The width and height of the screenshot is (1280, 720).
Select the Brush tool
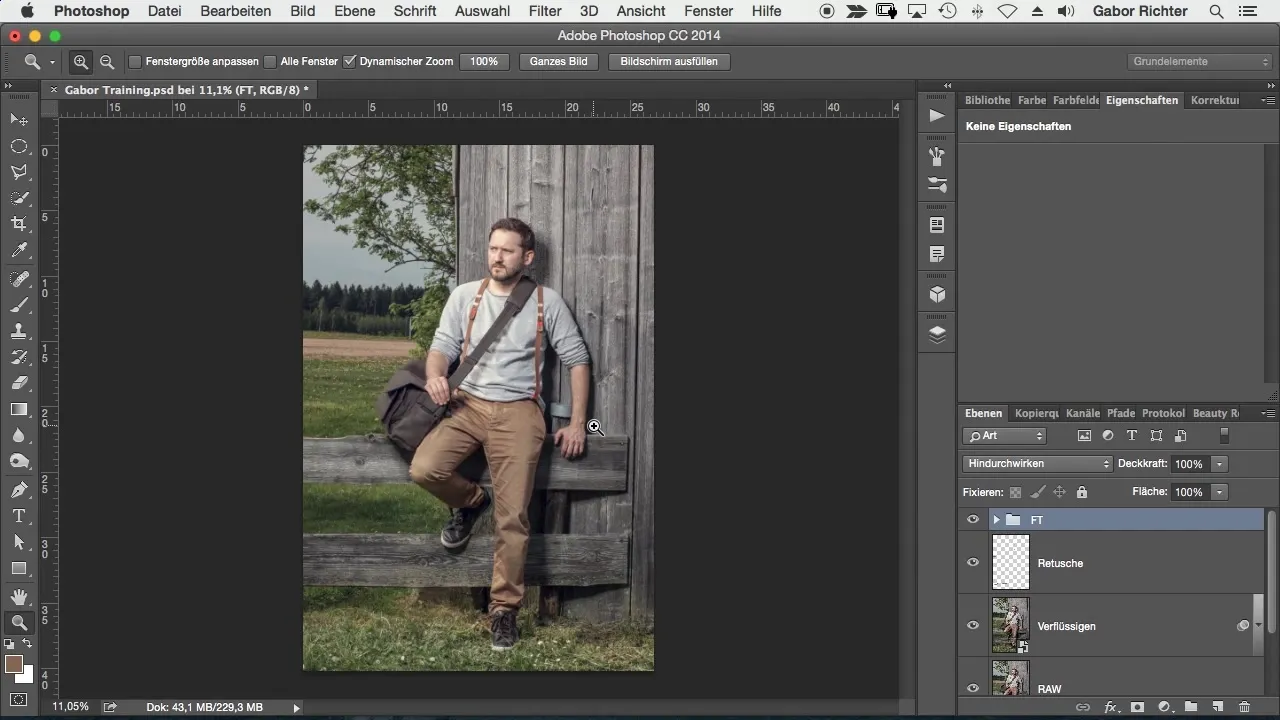tap(19, 306)
